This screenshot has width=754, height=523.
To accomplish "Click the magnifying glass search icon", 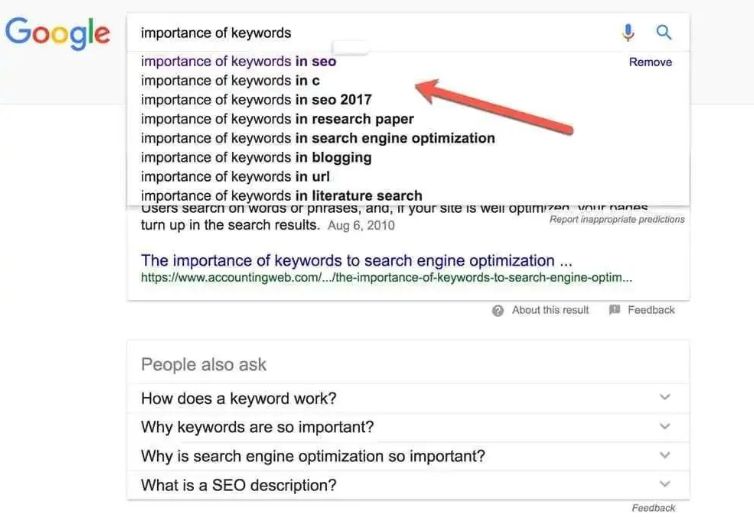I will (x=664, y=33).
